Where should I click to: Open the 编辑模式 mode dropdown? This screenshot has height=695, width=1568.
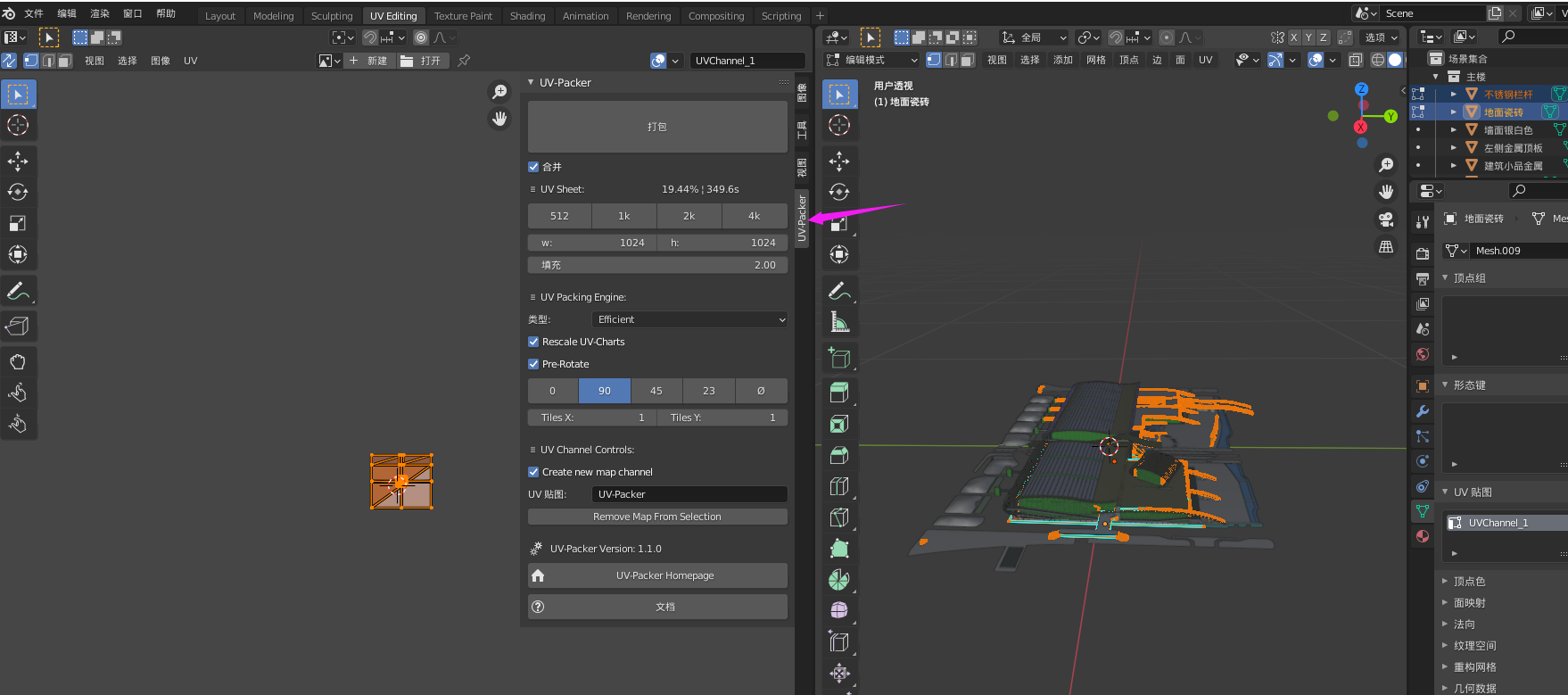tap(871, 60)
